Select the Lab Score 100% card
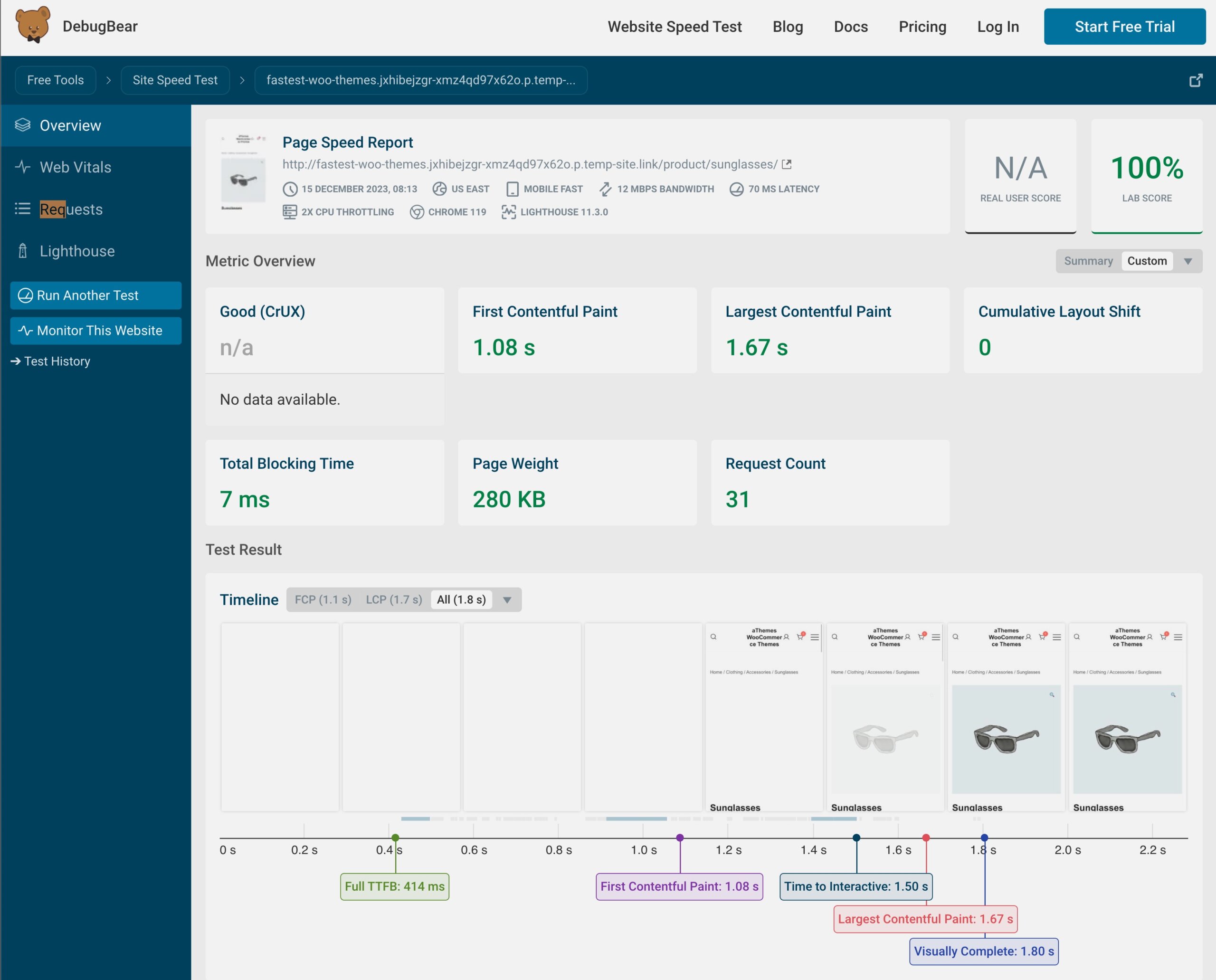 pos(1147,176)
